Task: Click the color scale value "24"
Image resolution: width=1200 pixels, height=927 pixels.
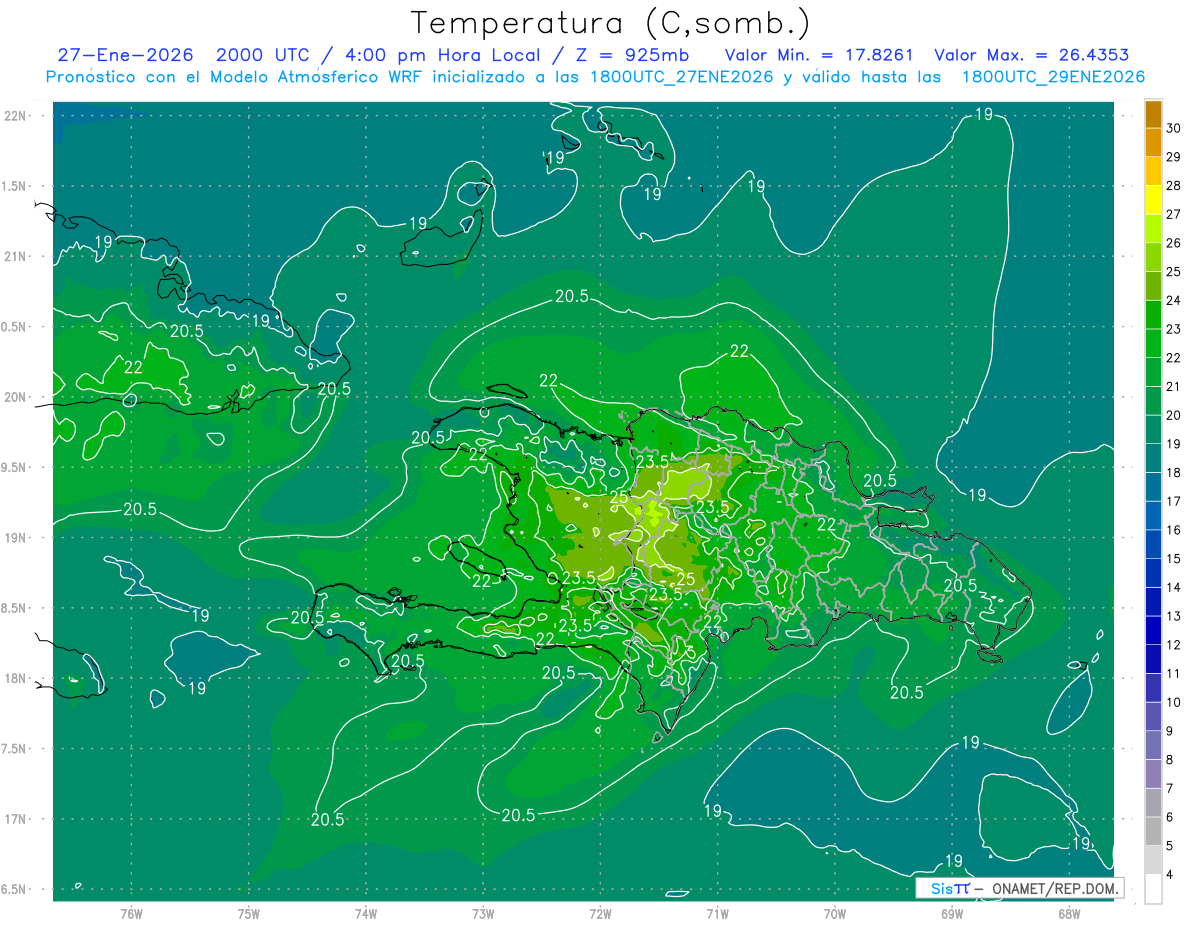Action: (x=1176, y=300)
